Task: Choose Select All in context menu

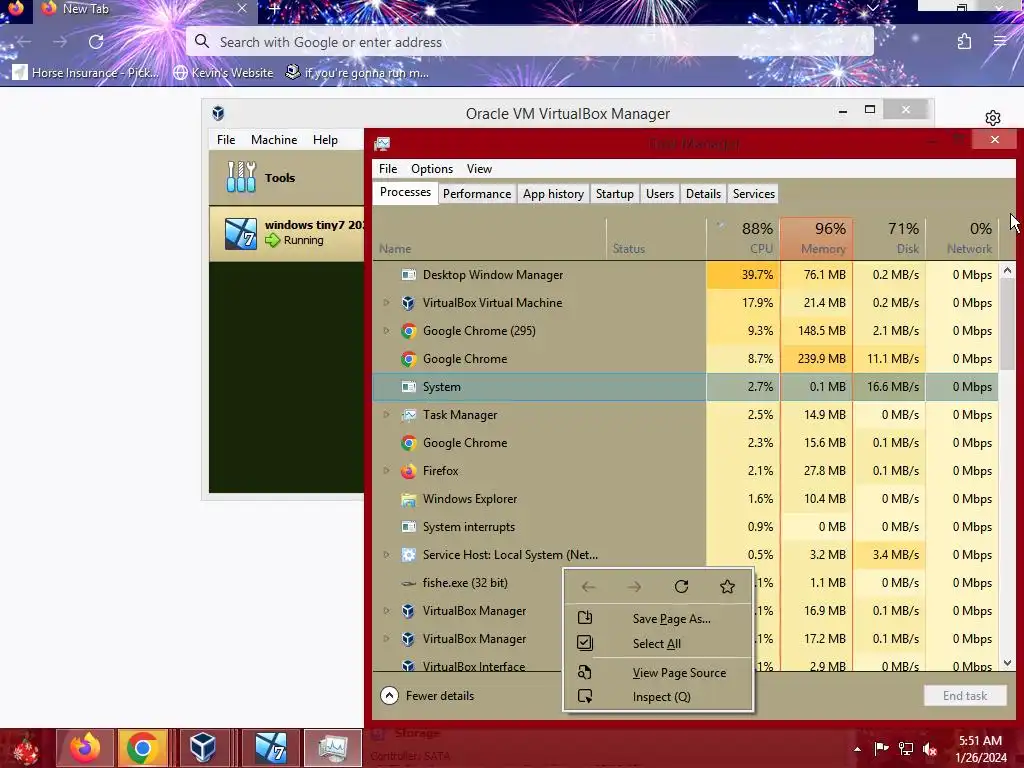Action: [x=658, y=643]
